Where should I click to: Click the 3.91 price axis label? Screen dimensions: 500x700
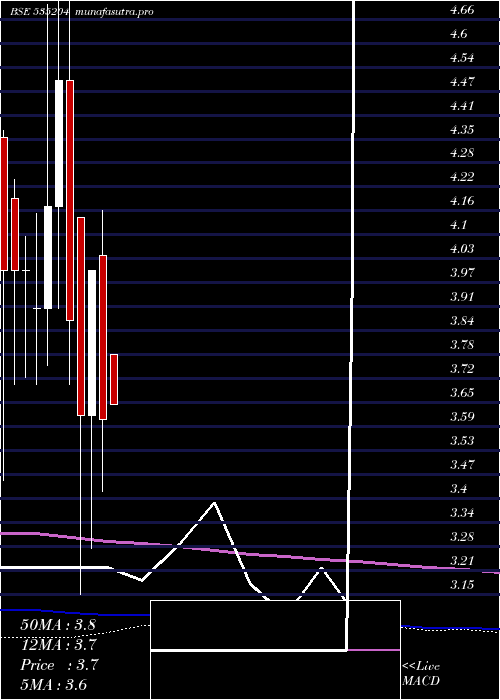462,297
